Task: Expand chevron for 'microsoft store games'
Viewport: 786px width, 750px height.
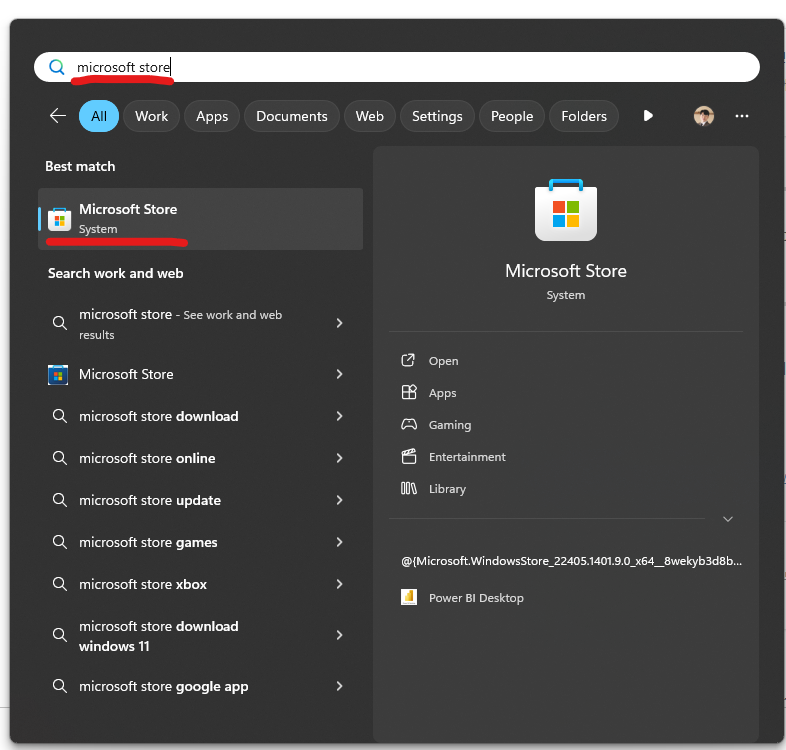Action: click(x=339, y=542)
